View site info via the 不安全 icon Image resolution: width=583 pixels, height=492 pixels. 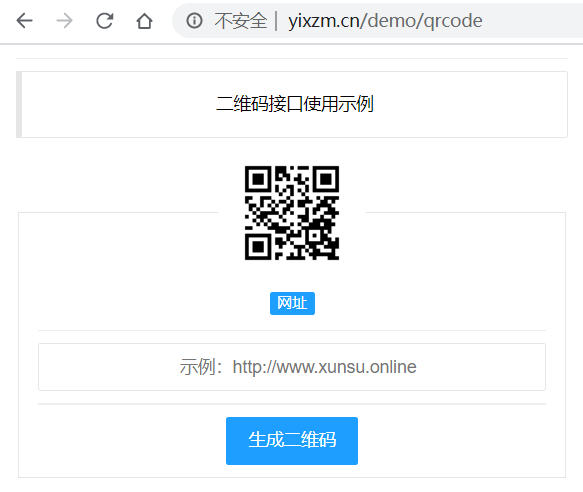pyautogui.click(x=194, y=20)
